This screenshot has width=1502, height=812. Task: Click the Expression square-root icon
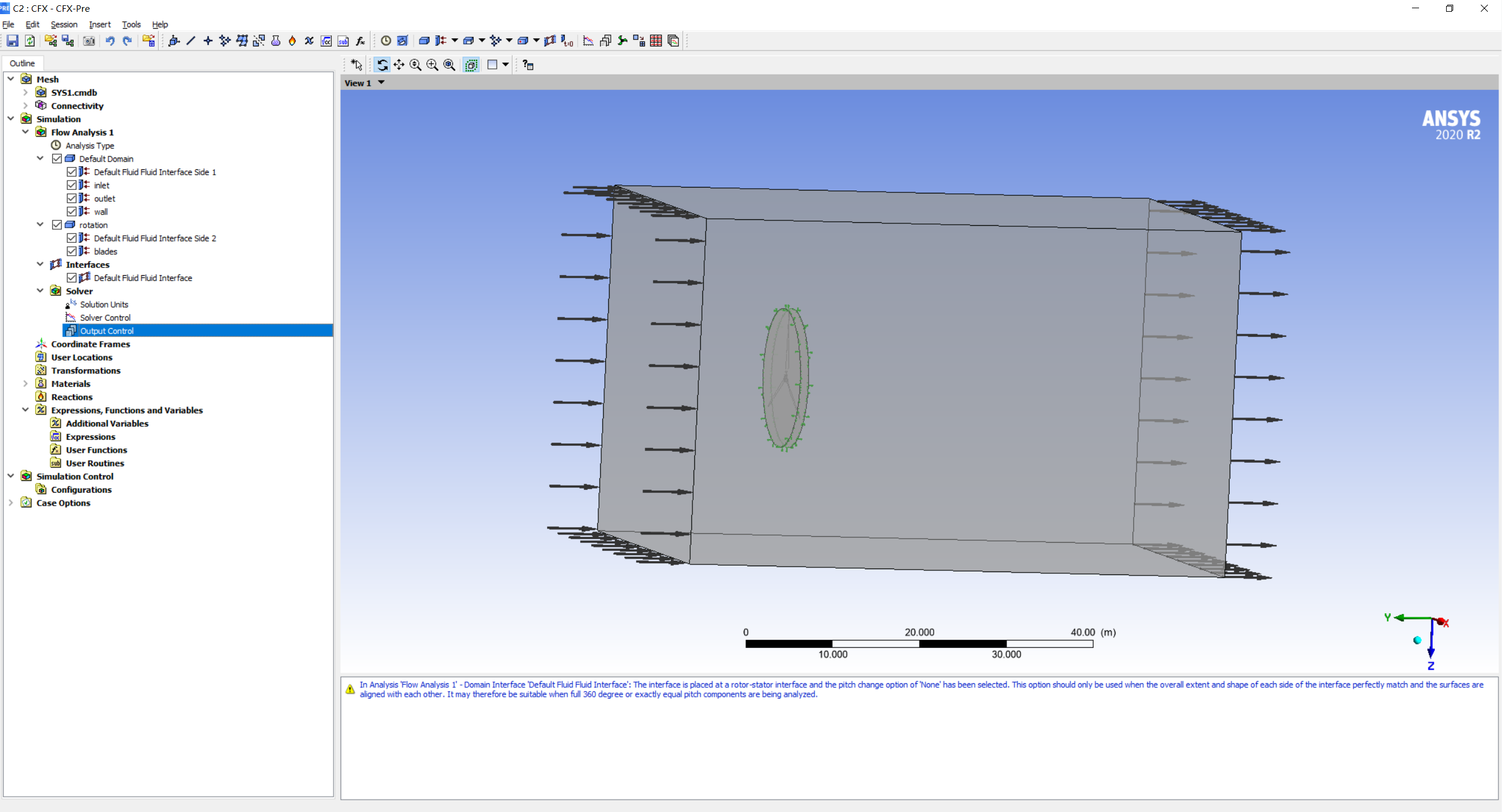tap(327, 41)
